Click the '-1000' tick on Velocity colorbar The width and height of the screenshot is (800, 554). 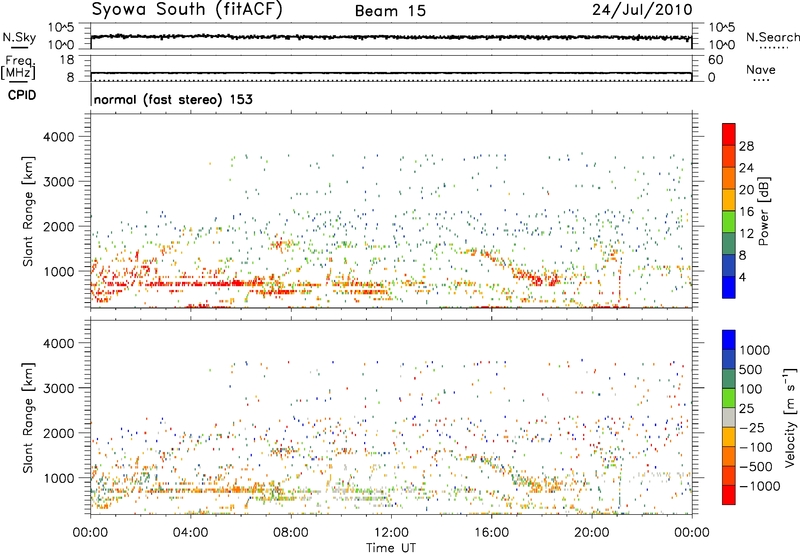point(759,486)
